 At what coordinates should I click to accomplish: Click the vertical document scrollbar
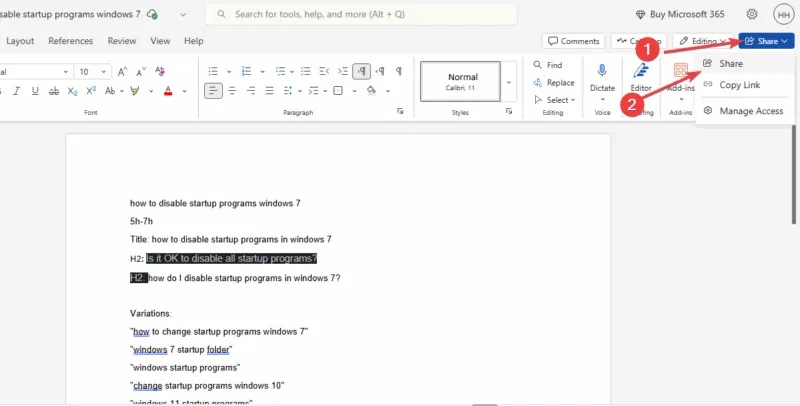tap(794, 173)
